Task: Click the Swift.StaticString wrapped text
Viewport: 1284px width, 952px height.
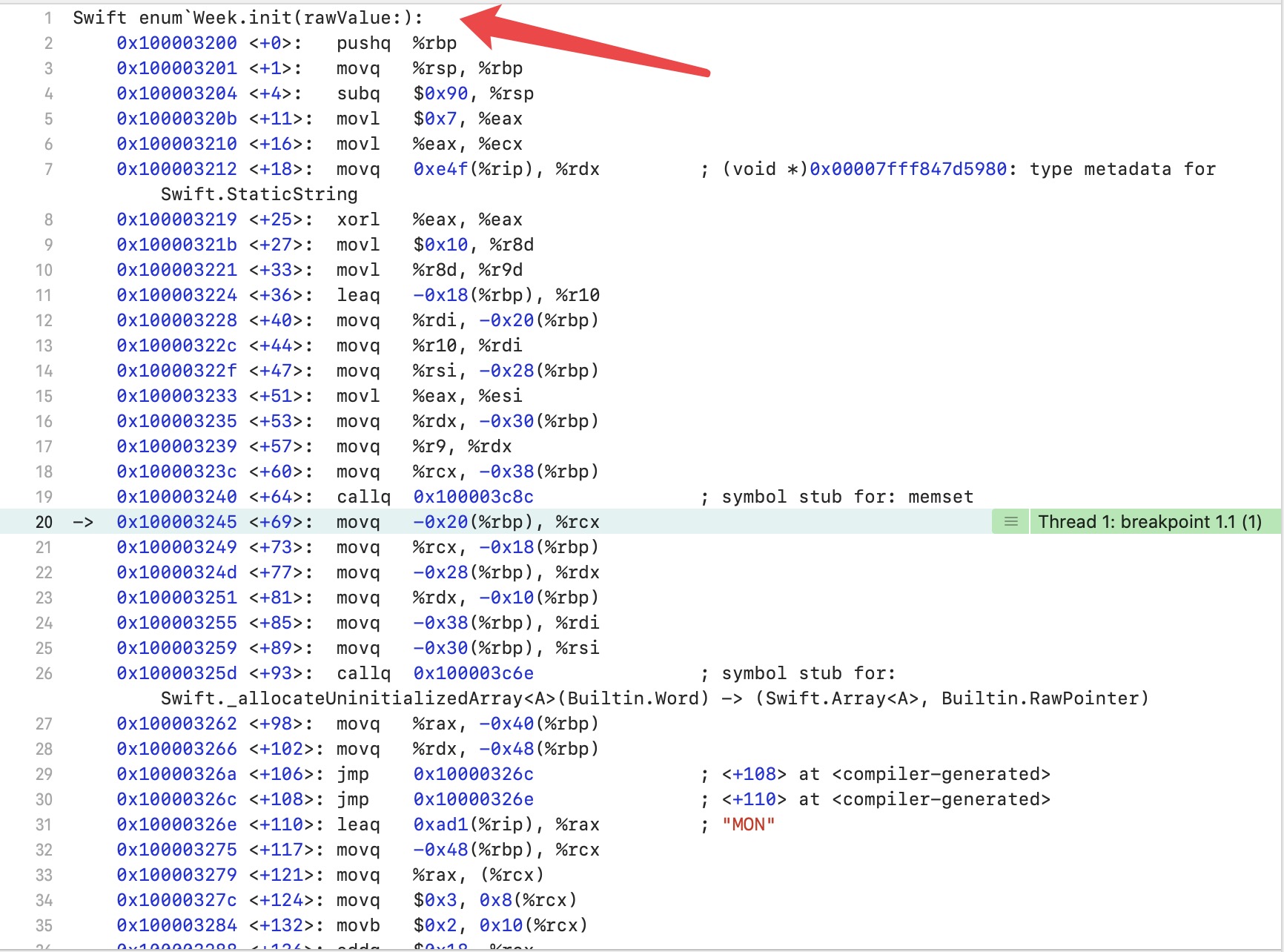Action: click(x=259, y=194)
